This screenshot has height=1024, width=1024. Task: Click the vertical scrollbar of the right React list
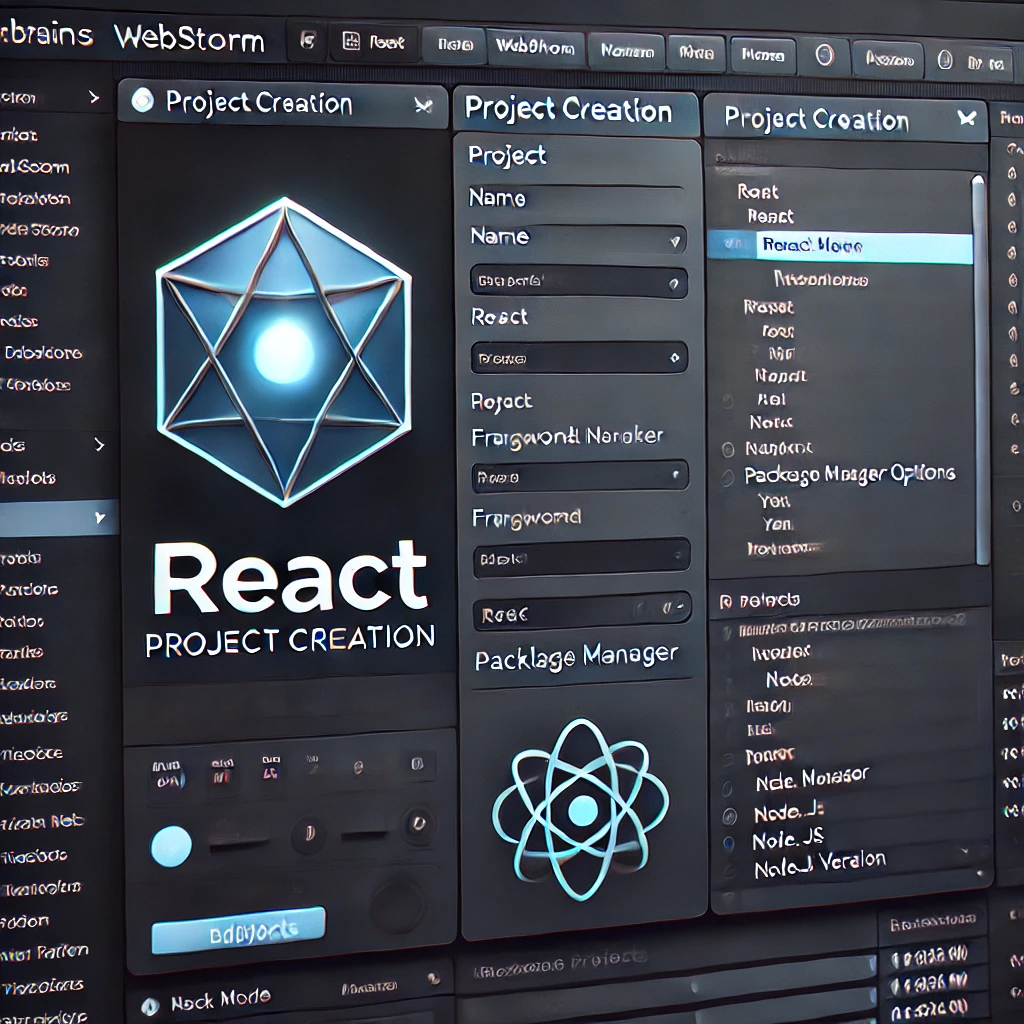coord(981,371)
